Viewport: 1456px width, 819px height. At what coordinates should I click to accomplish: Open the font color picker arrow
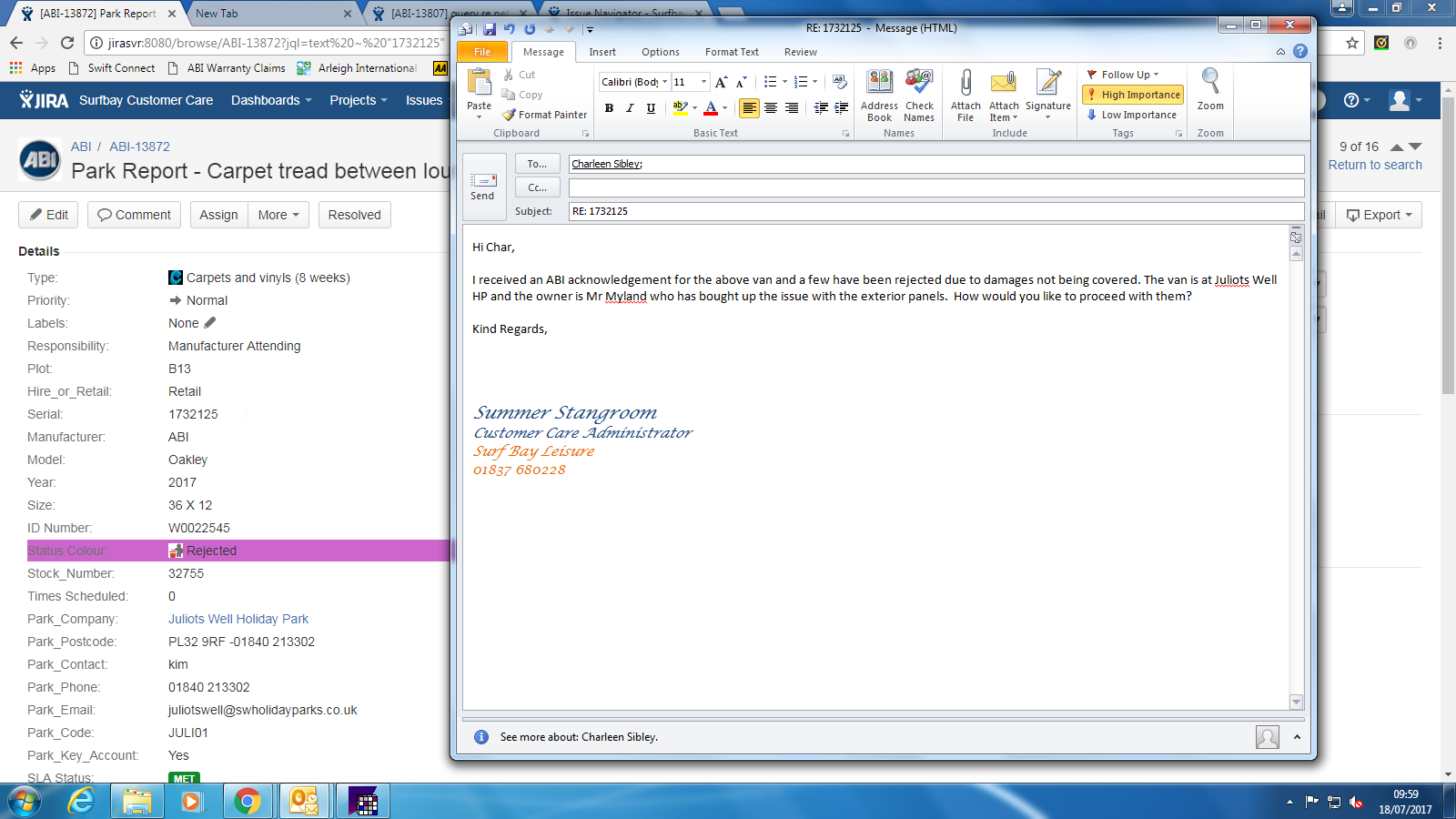(725, 108)
